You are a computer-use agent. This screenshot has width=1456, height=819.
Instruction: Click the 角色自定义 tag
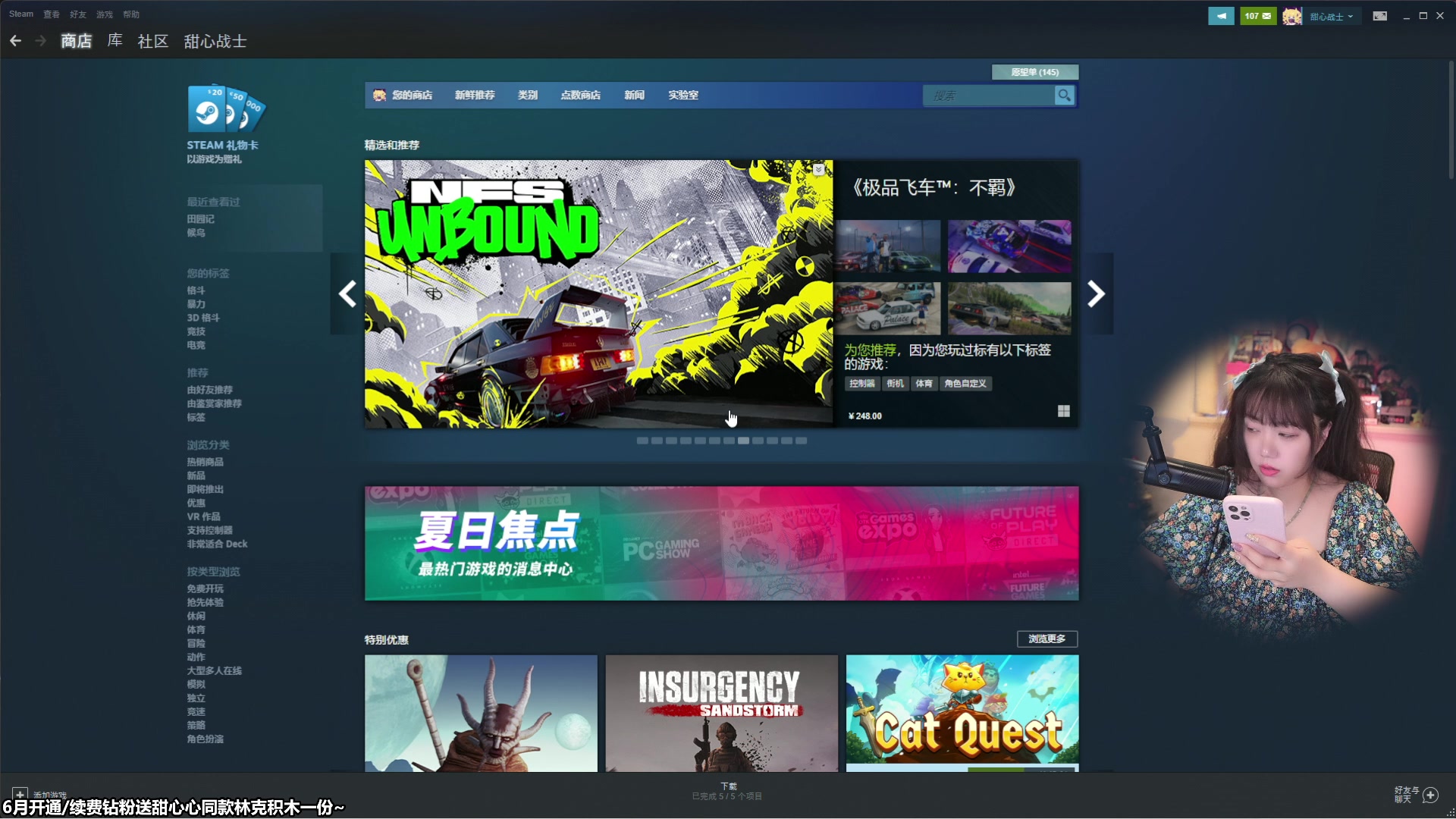pos(965,384)
